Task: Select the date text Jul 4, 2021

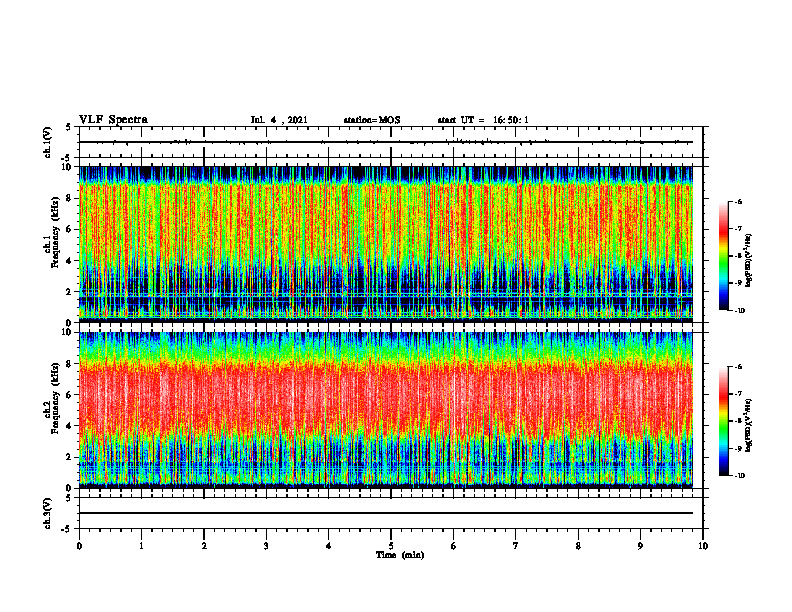Action: 279,120
